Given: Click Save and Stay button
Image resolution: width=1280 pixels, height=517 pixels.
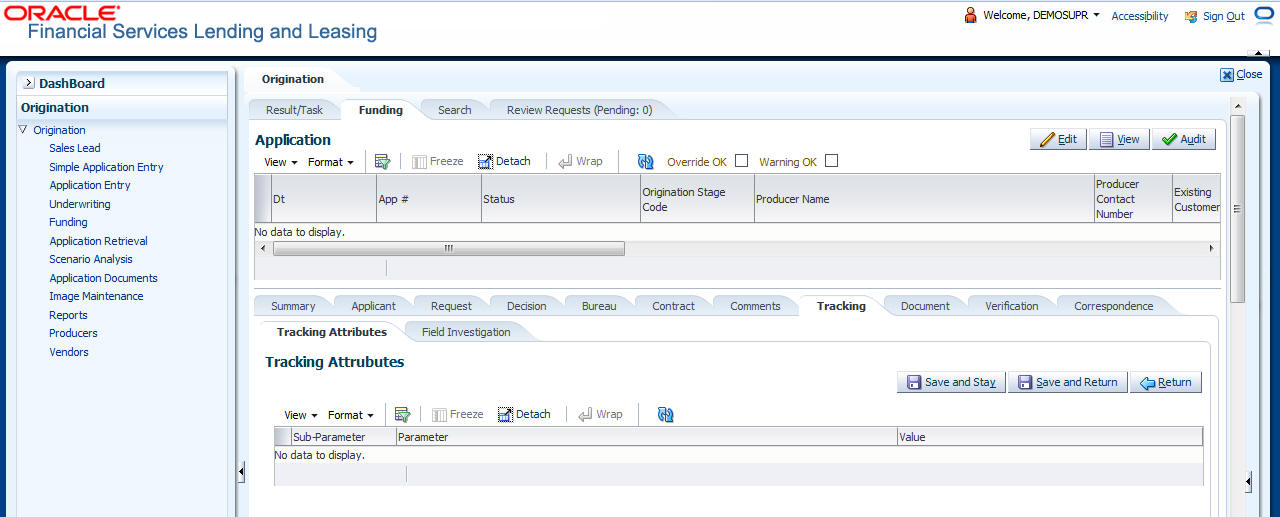Looking at the screenshot, I should pyautogui.click(x=951, y=382).
